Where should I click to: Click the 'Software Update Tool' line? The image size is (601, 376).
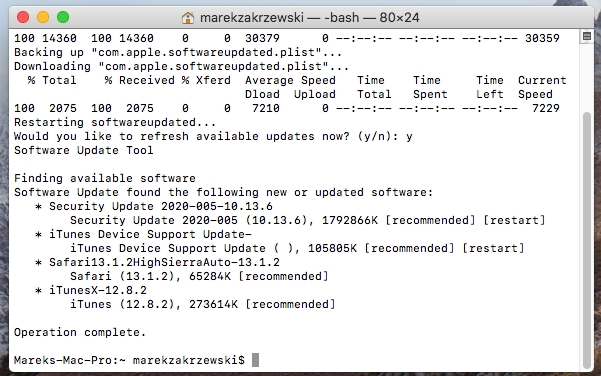(84, 150)
